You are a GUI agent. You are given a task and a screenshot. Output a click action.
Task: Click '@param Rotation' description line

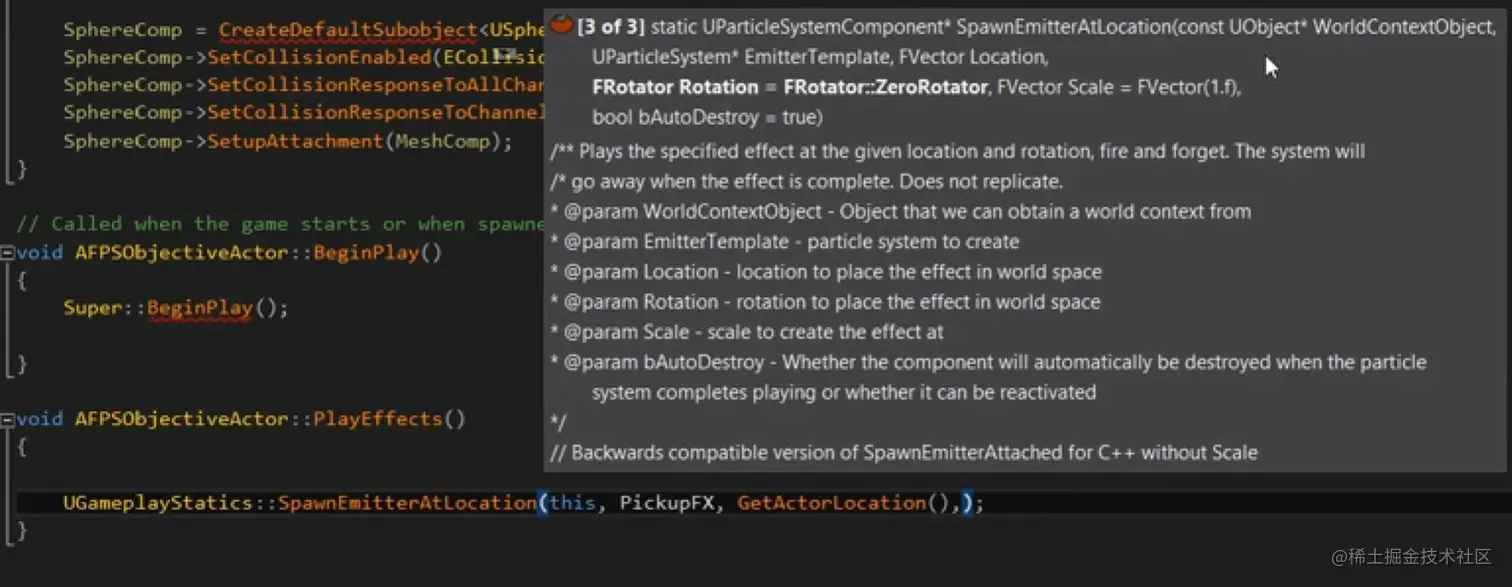coord(825,302)
